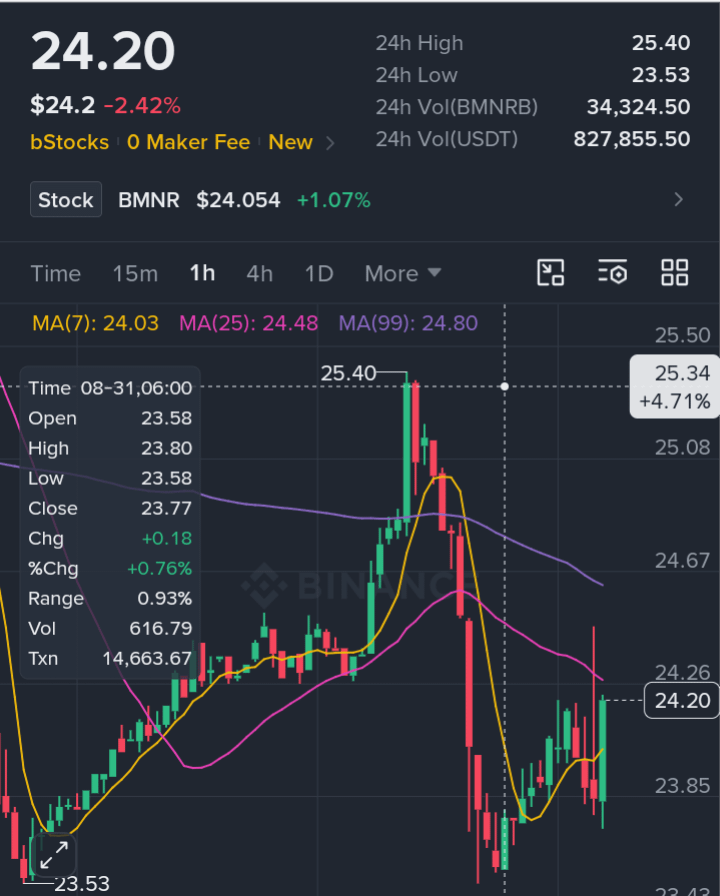The width and height of the screenshot is (720, 896).
Task: Tap the MA(7): 24.03 indicator label
Action: [95, 323]
